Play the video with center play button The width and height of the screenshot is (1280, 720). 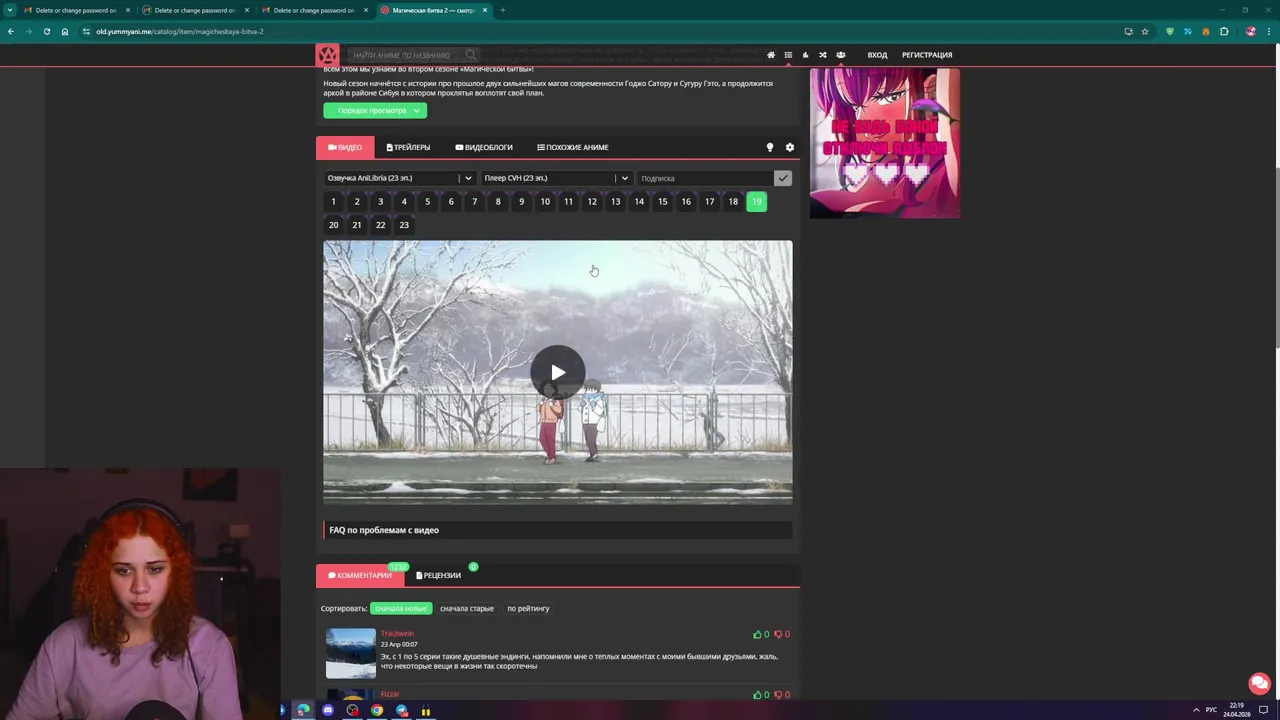coord(557,372)
